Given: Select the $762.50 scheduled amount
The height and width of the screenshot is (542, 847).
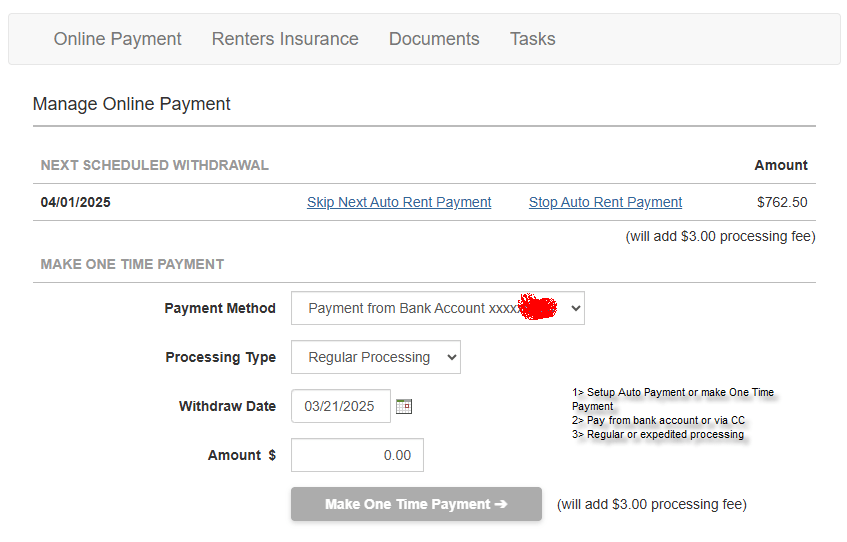Looking at the screenshot, I should (x=782, y=202).
